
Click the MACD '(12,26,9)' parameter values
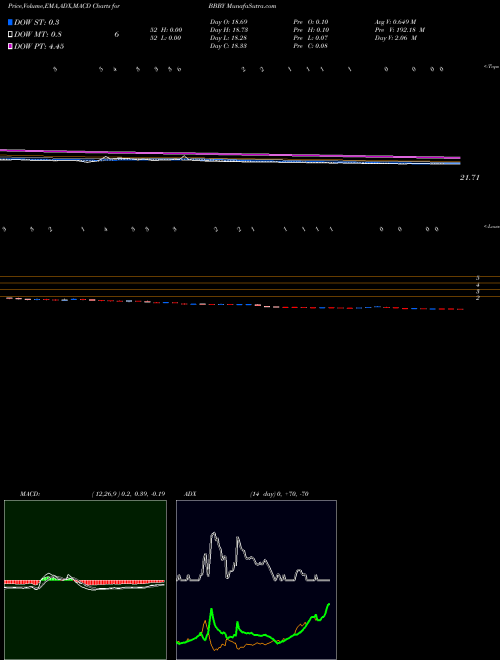(x=128, y=494)
